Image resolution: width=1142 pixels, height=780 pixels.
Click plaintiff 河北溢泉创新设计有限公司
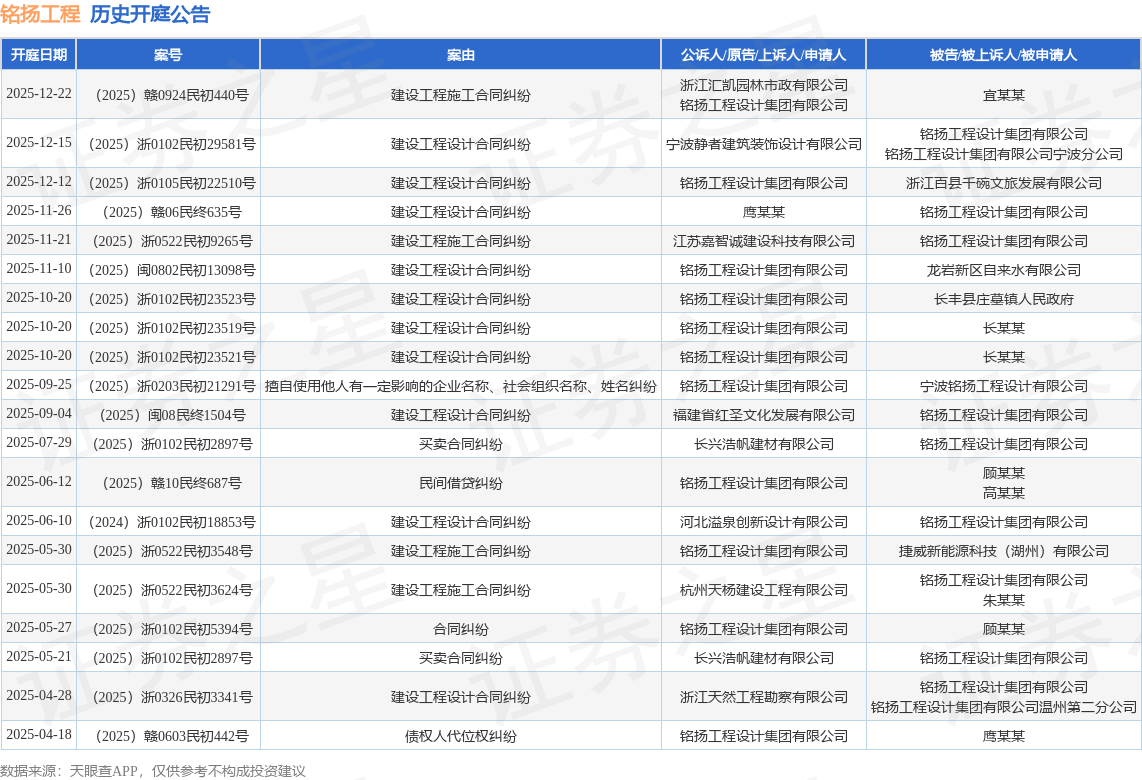[763, 522]
